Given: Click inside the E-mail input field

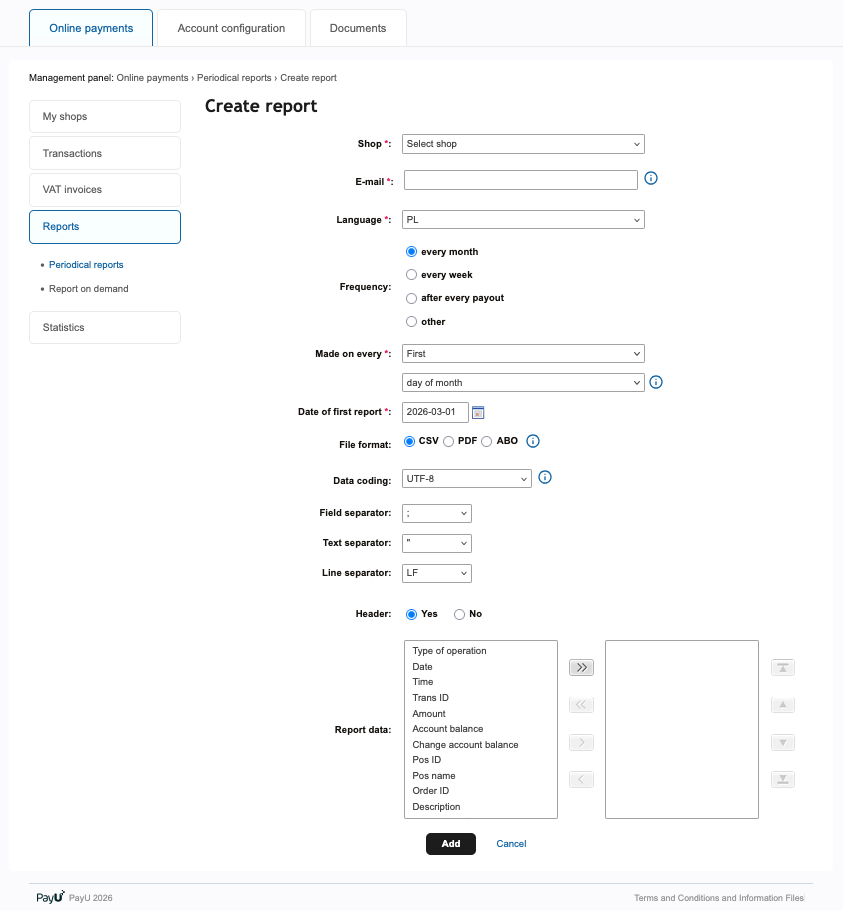Looking at the screenshot, I should click(x=520, y=179).
